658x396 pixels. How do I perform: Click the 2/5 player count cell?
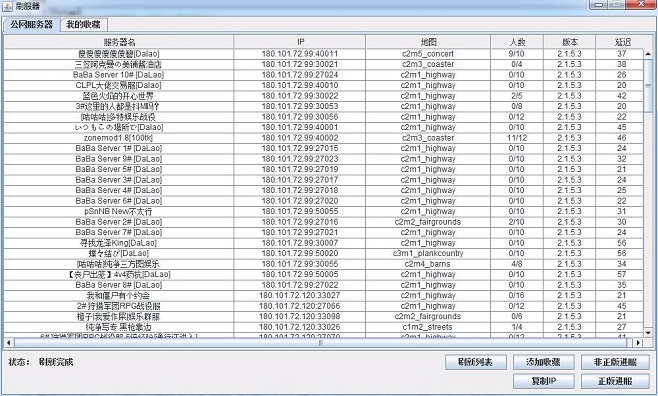pyautogui.click(x=517, y=96)
